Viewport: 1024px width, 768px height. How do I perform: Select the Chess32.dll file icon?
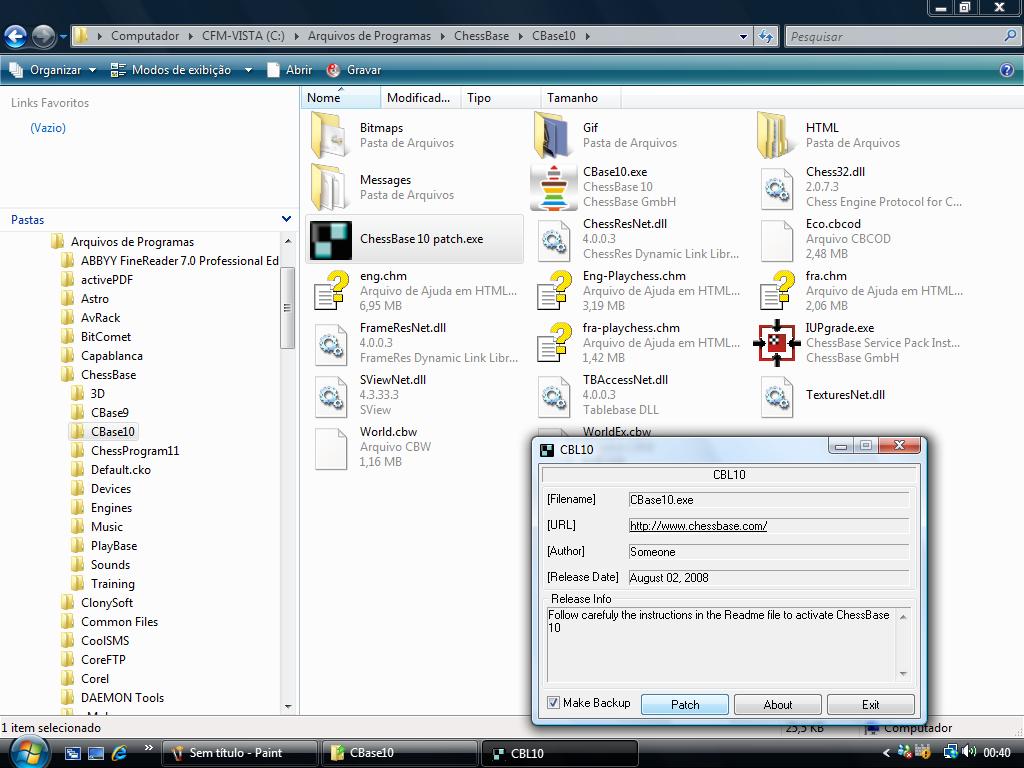pos(776,188)
